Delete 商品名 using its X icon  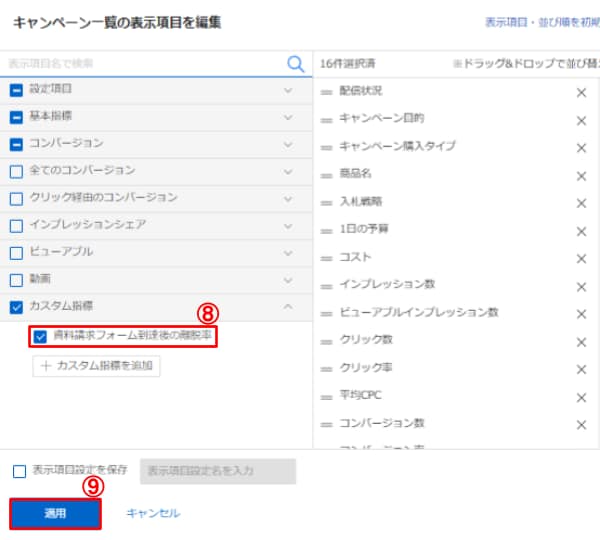tap(581, 176)
